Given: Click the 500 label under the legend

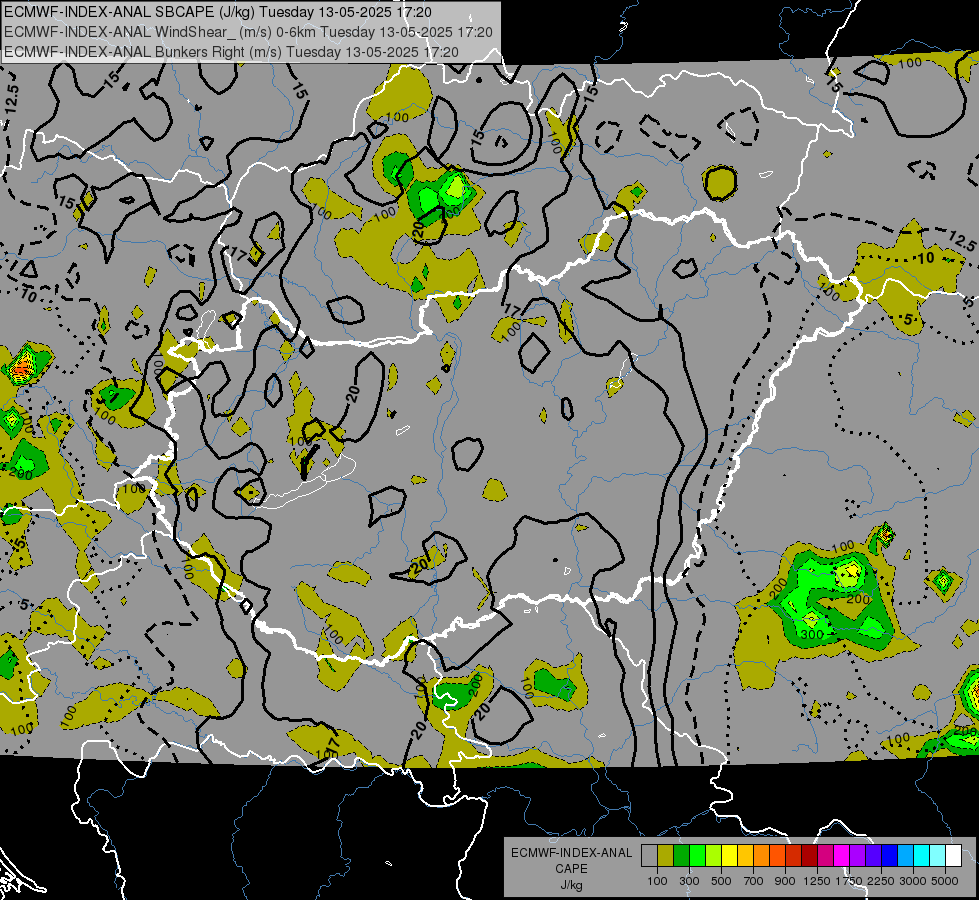Looking at the screenshot, I should (721, 881).
